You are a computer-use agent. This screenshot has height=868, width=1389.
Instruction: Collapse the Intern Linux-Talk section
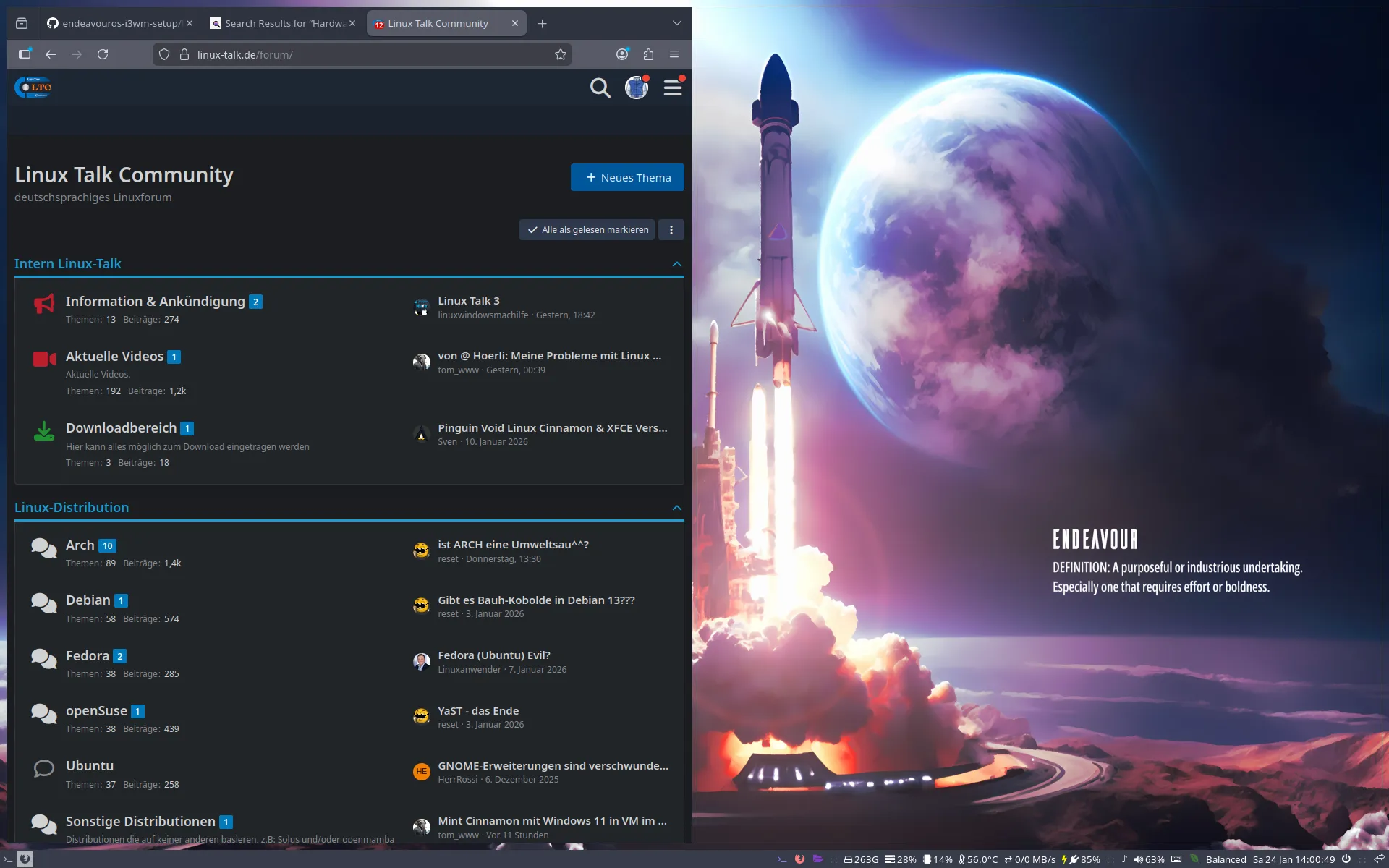pos(676,264)
